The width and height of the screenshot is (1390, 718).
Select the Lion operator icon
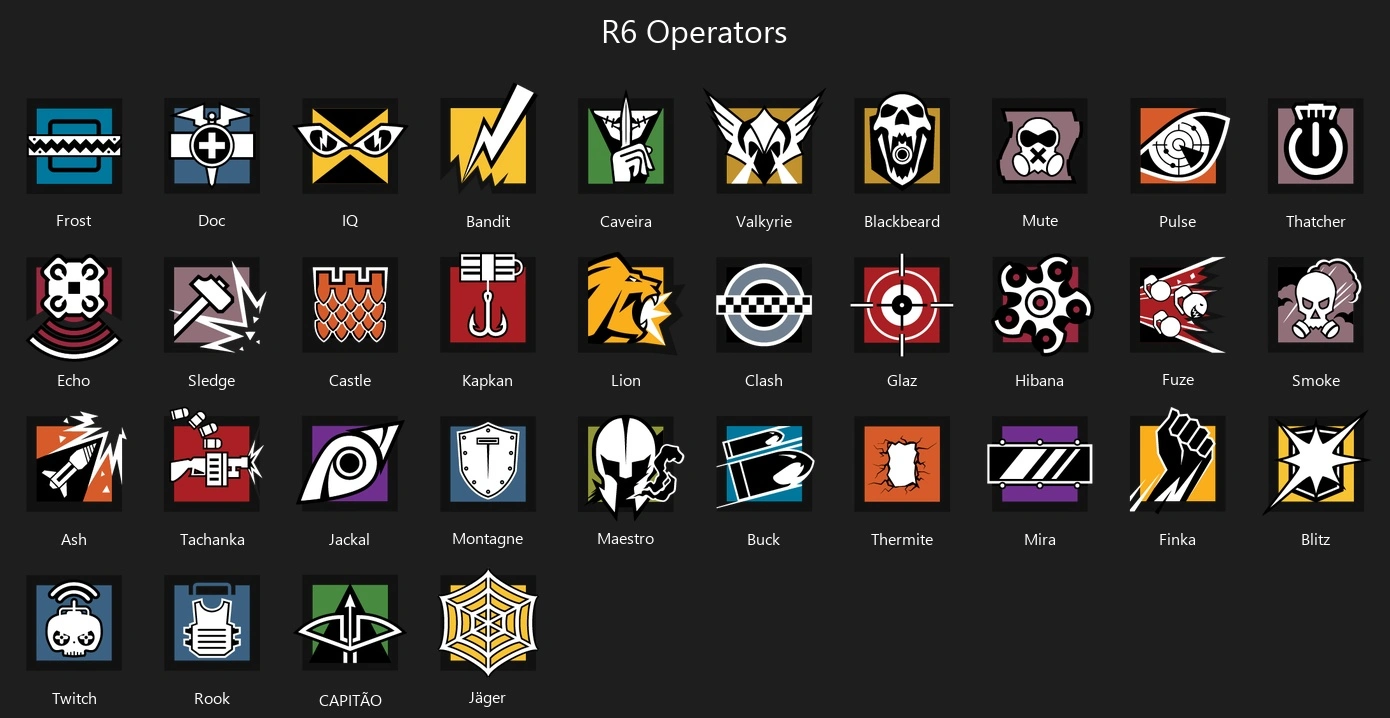[631, 302]
